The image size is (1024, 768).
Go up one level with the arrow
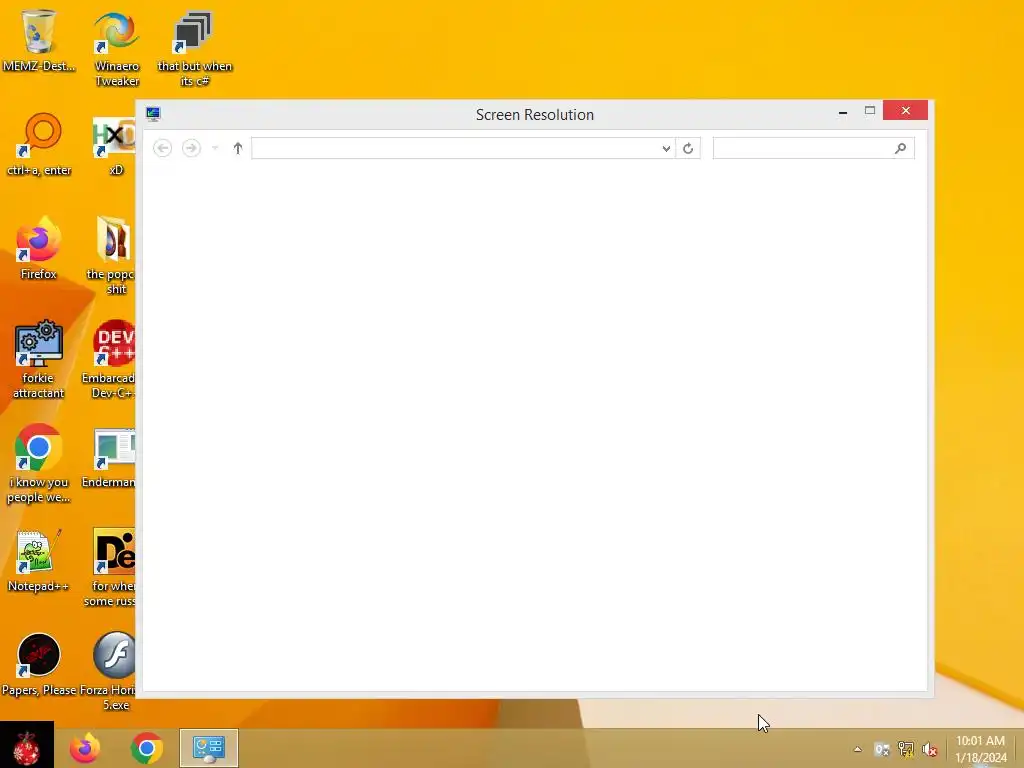coord(238,148)
